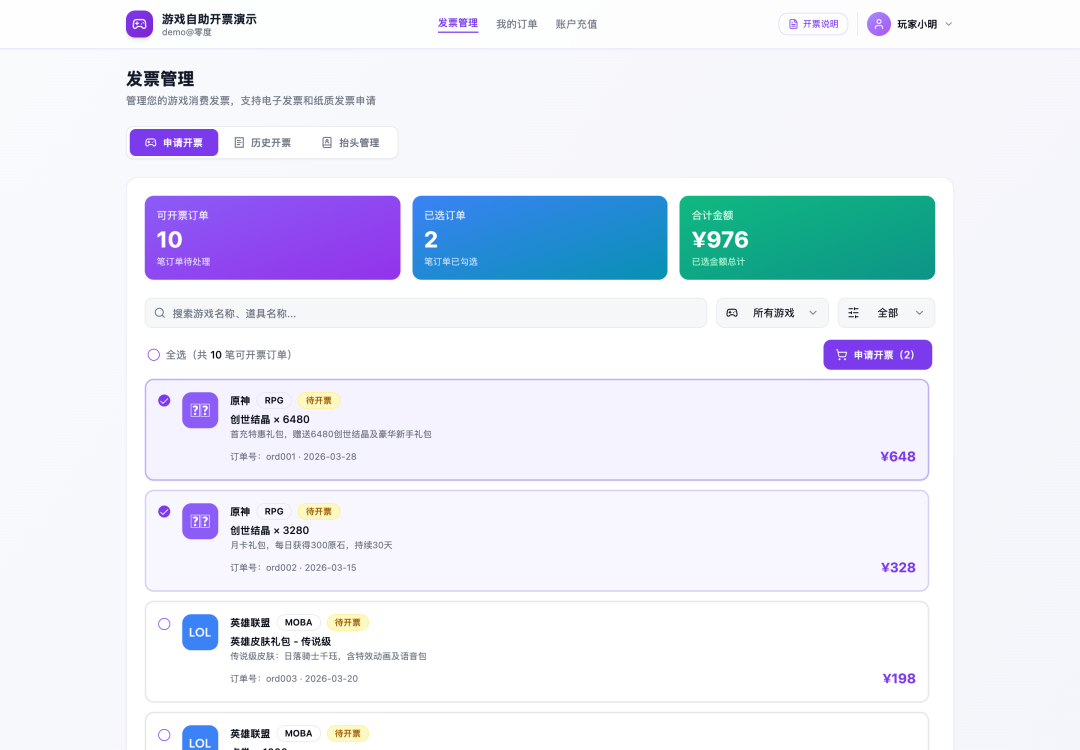Click the 发票管理 page heading

160,79
